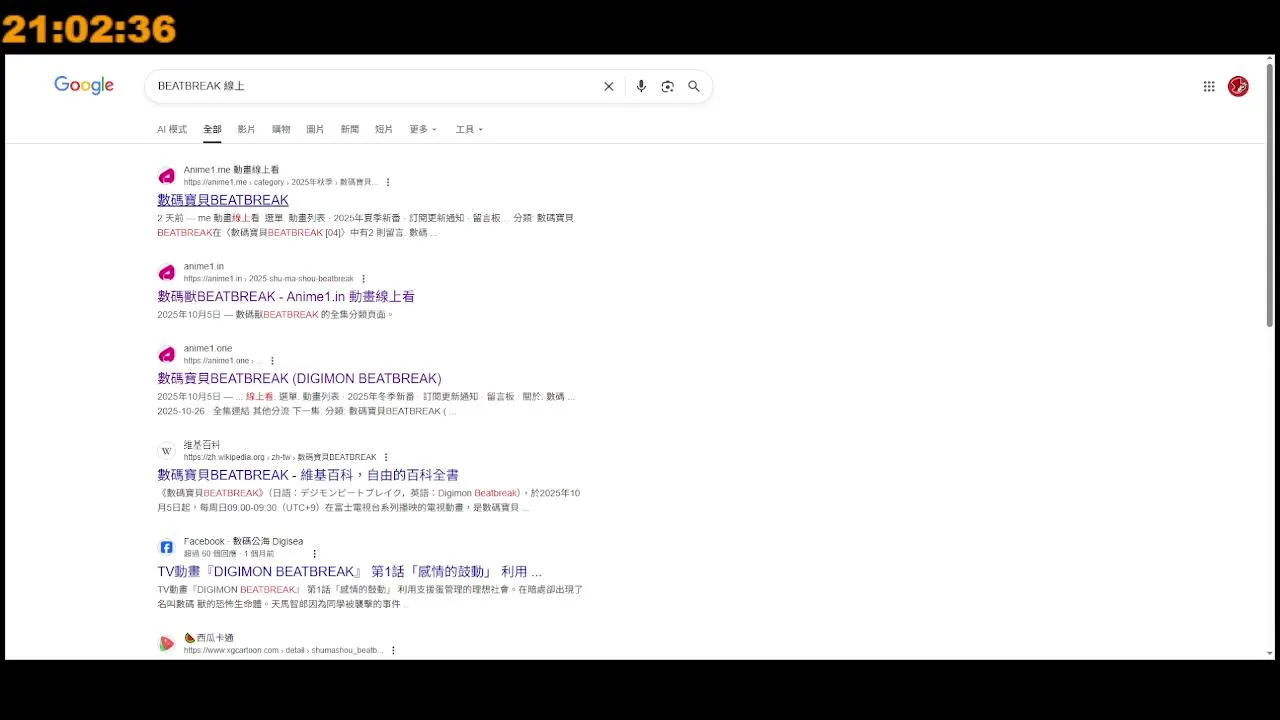The image size is (1280, 720).
Task: Open more options for anime1.one result
Action: (272, 361)
